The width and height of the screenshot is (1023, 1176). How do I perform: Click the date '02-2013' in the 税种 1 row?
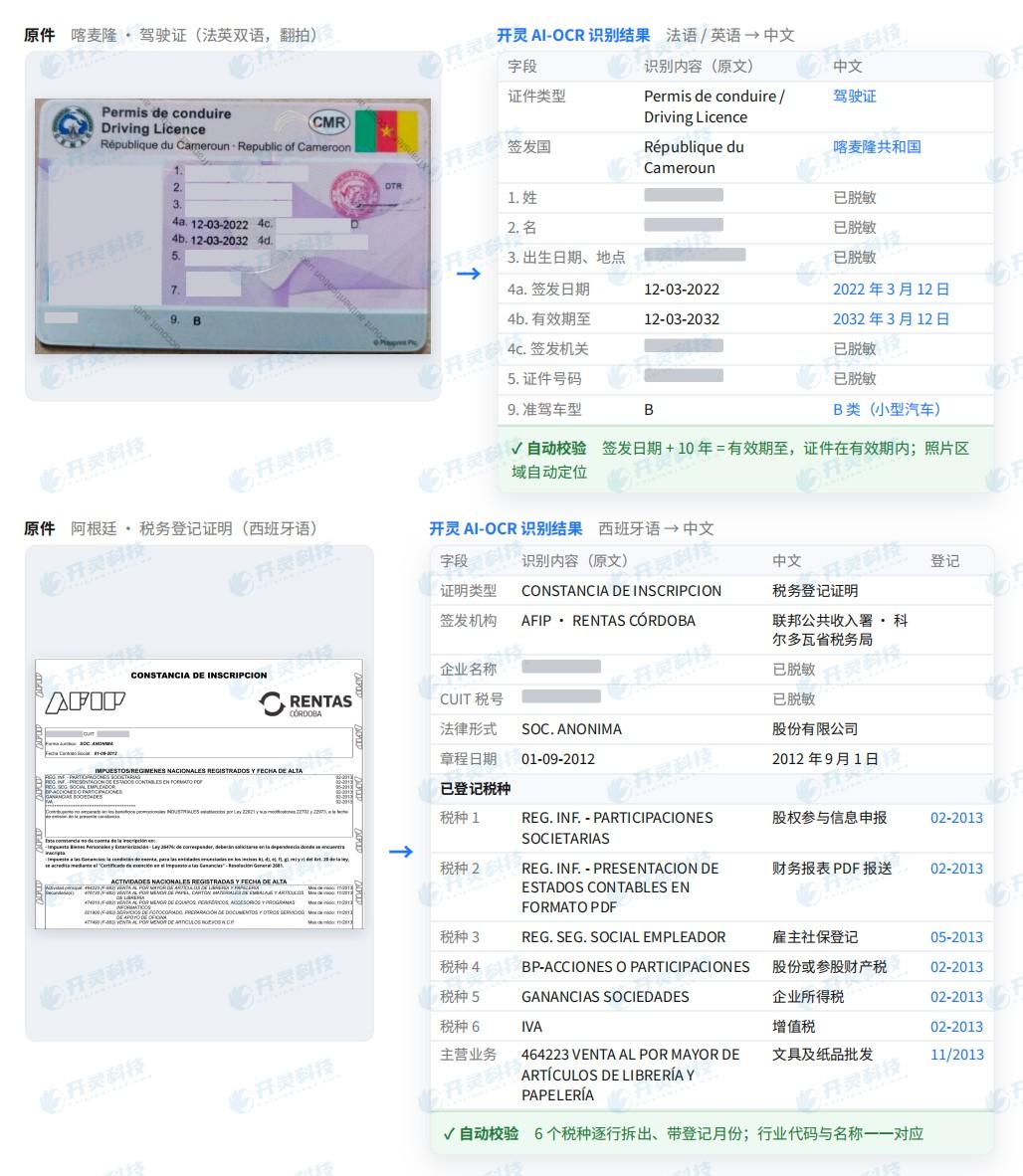tap(956, 818)
